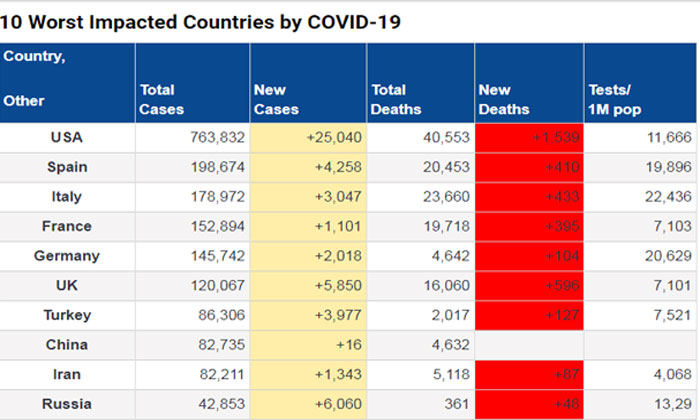The height and width of the screenshot is (420, 700).
Task: Select the red USA new deaths cell
Action: coord(530,137)
